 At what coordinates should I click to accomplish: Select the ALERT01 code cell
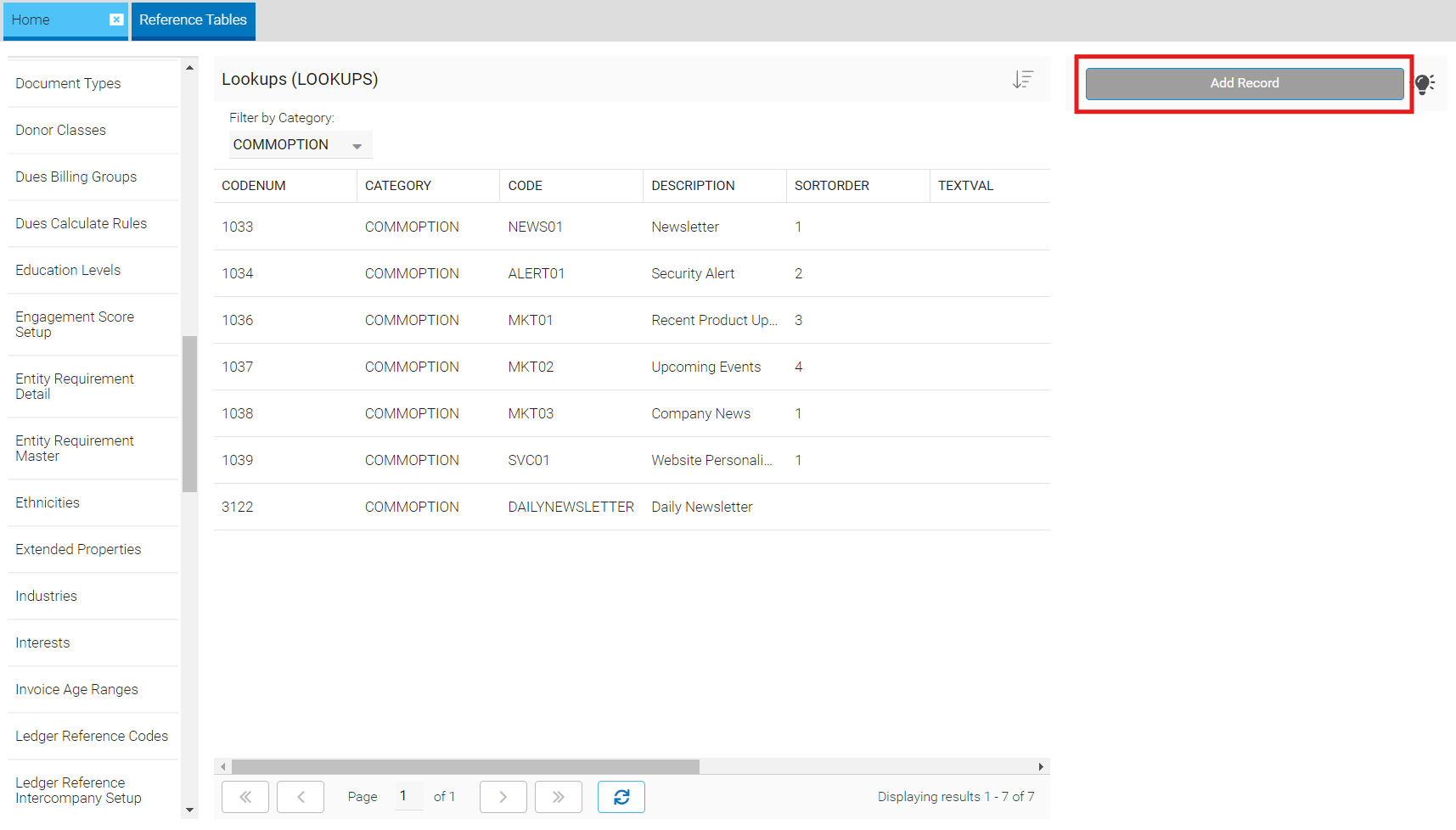tap(571, 273)
